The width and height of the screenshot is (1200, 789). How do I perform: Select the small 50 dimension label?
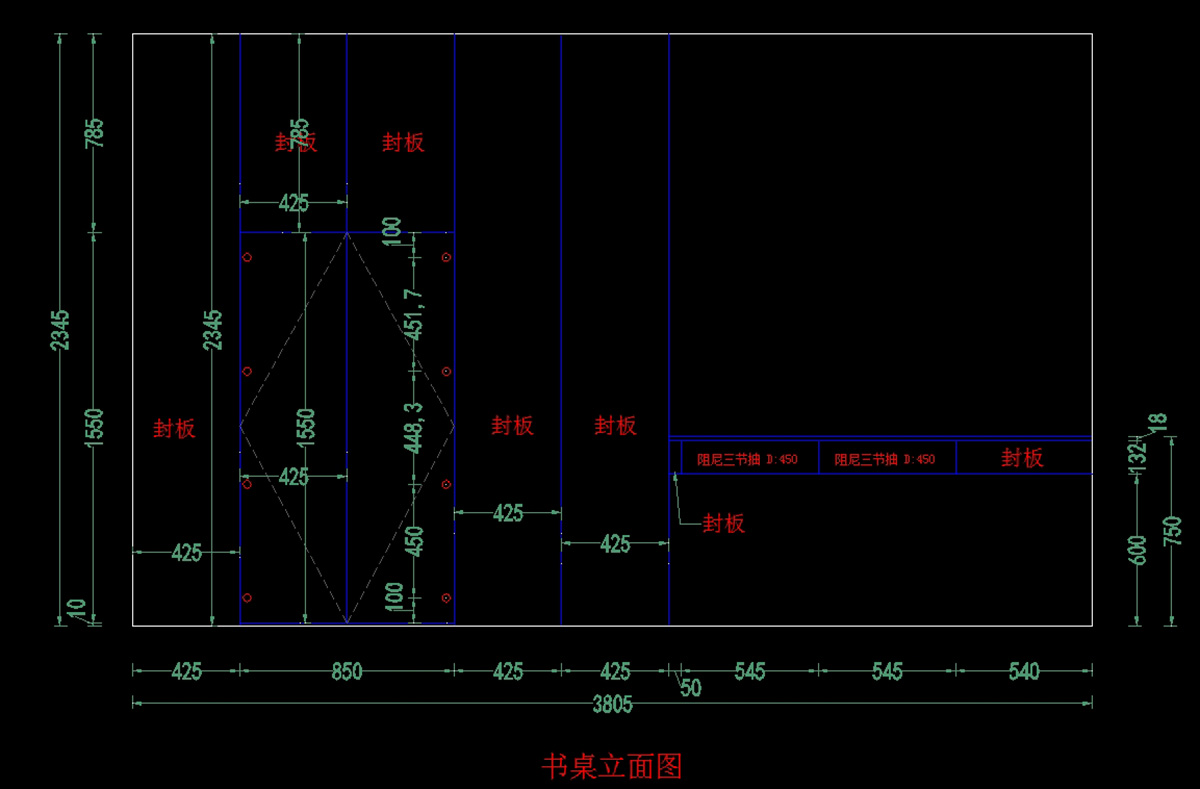click(x=690, y=688)
